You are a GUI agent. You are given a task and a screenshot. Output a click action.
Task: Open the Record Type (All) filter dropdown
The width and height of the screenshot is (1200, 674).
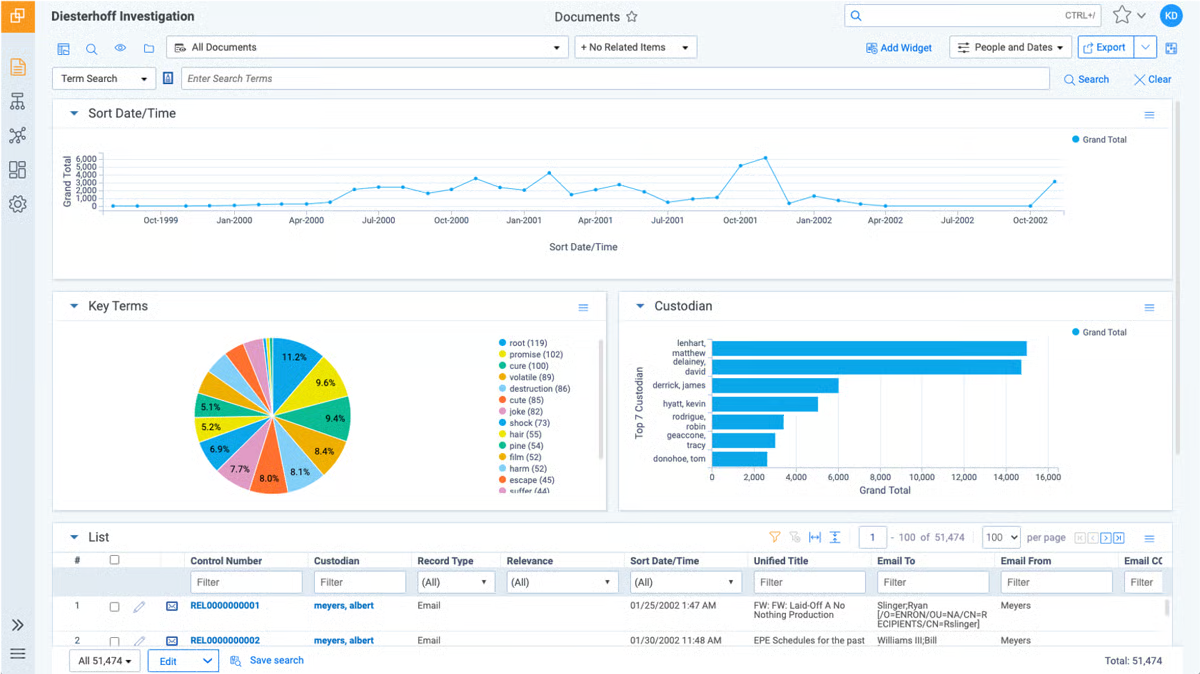[x=455, y=582]
